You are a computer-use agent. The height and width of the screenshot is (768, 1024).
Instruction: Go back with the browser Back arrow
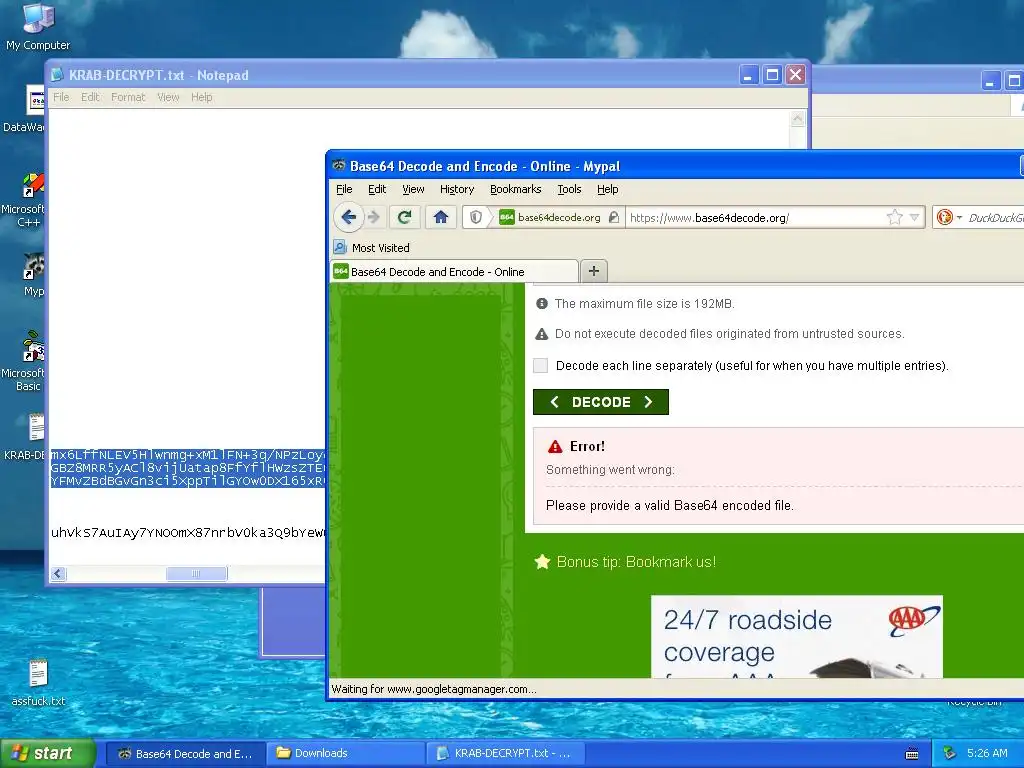[x=349, y=217]
